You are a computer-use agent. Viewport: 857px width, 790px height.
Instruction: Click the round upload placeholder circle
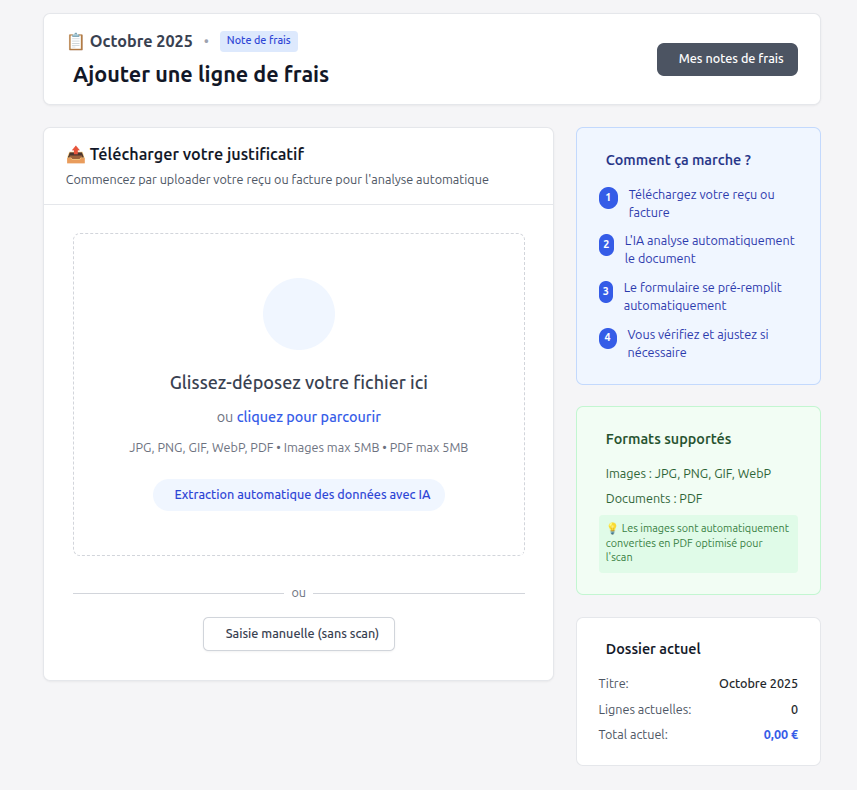pyautogui.click(x=299, y=314)
